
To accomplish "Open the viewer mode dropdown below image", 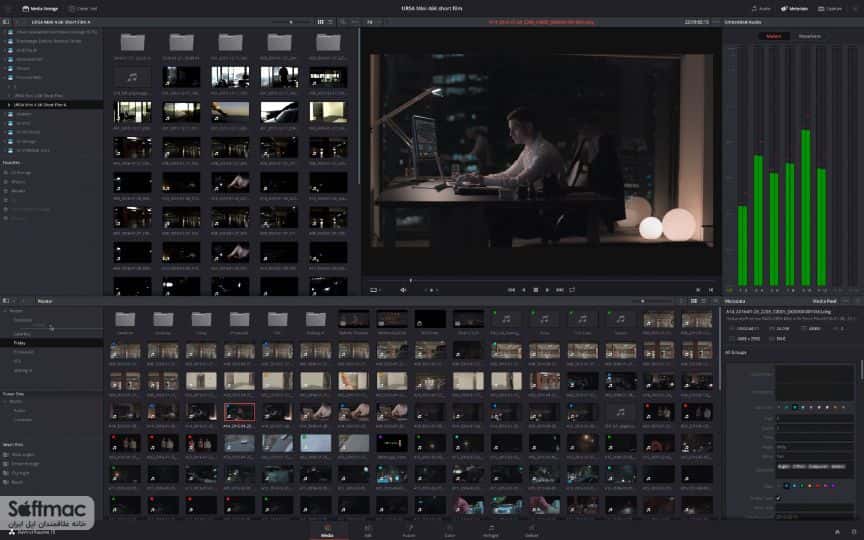I will click(x=375, y=290).
